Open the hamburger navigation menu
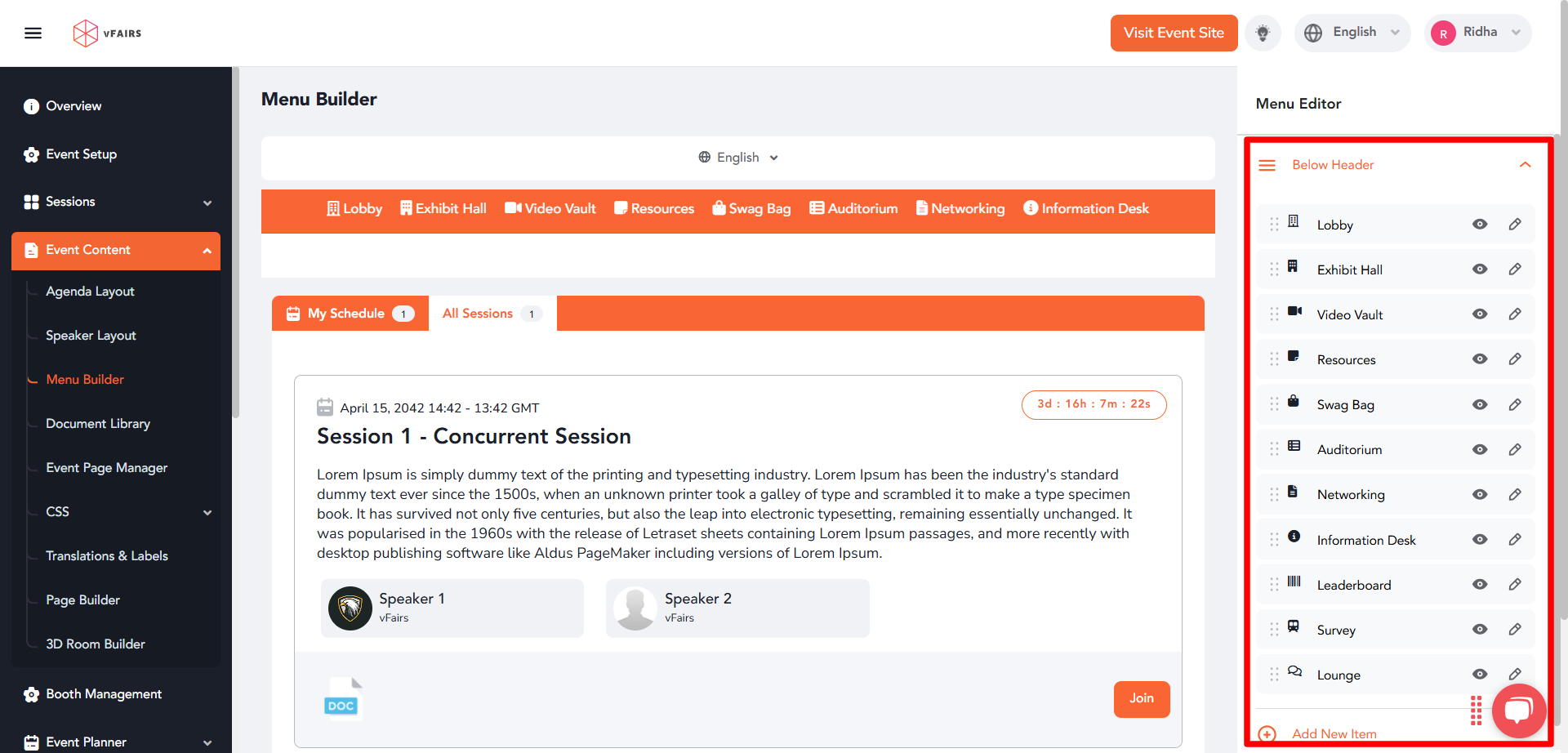The image size is (1568, 753). tap(33, 33)
